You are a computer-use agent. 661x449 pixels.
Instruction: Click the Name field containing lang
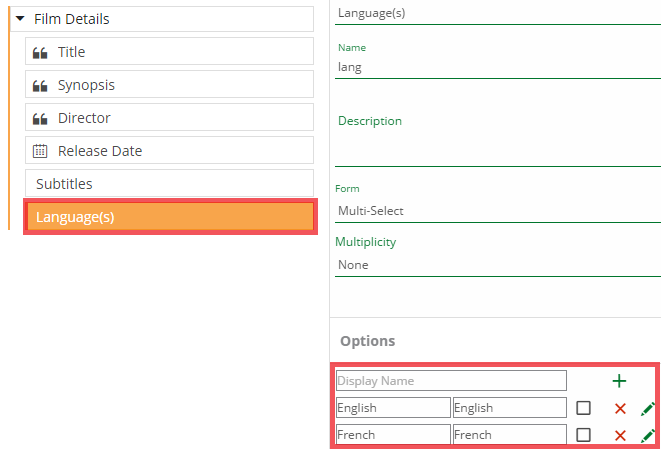(497, 68)
